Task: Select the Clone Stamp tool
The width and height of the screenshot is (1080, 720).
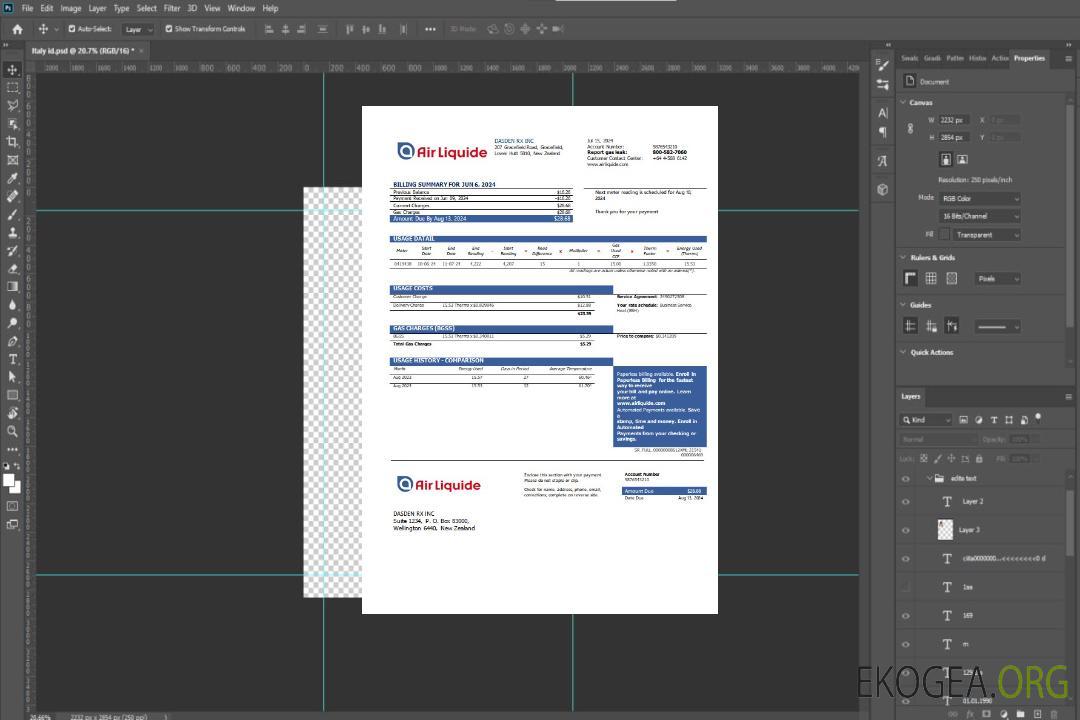Action: pos(12,232)
